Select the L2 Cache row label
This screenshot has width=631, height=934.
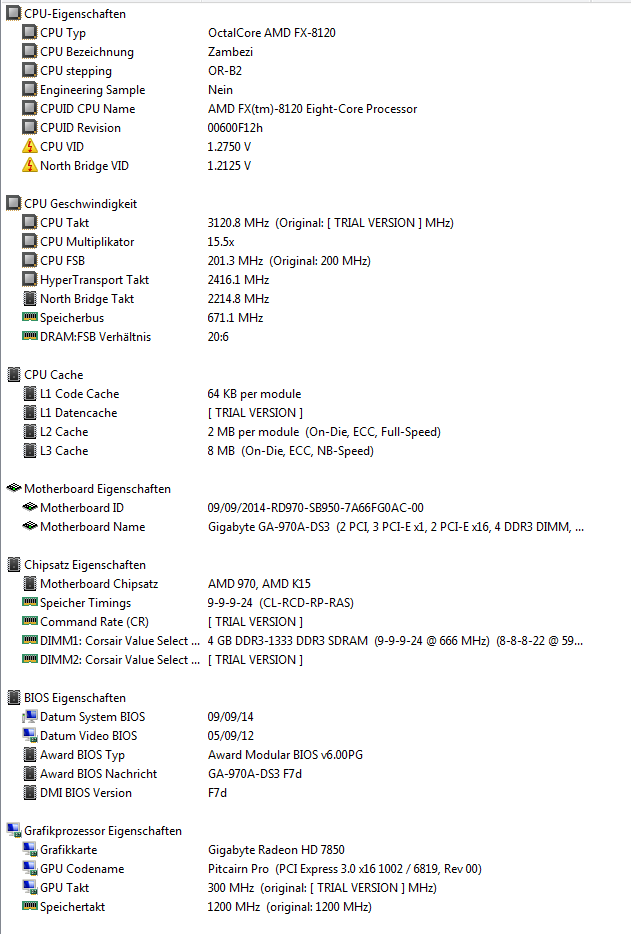tap(64, 432)
